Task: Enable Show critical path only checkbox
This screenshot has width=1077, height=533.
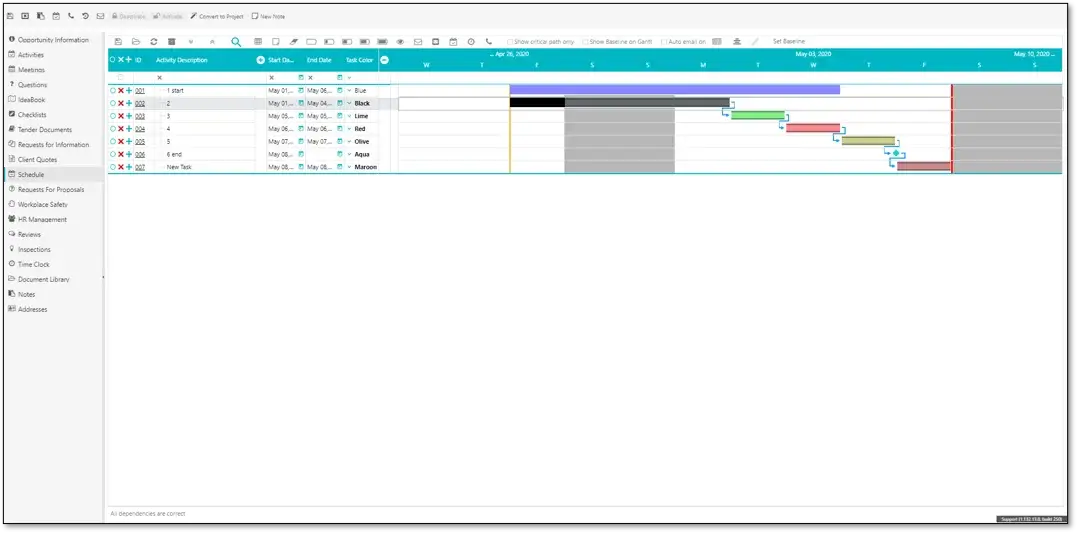Action: [x=510, y=42]
